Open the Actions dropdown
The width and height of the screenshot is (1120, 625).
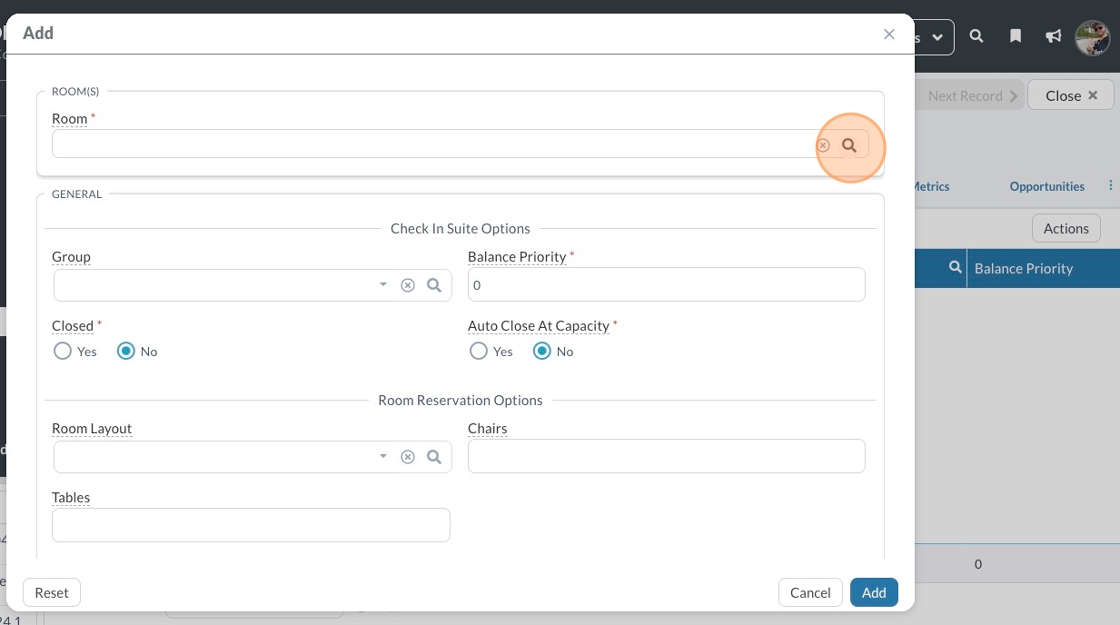[x=1066, y=228]
